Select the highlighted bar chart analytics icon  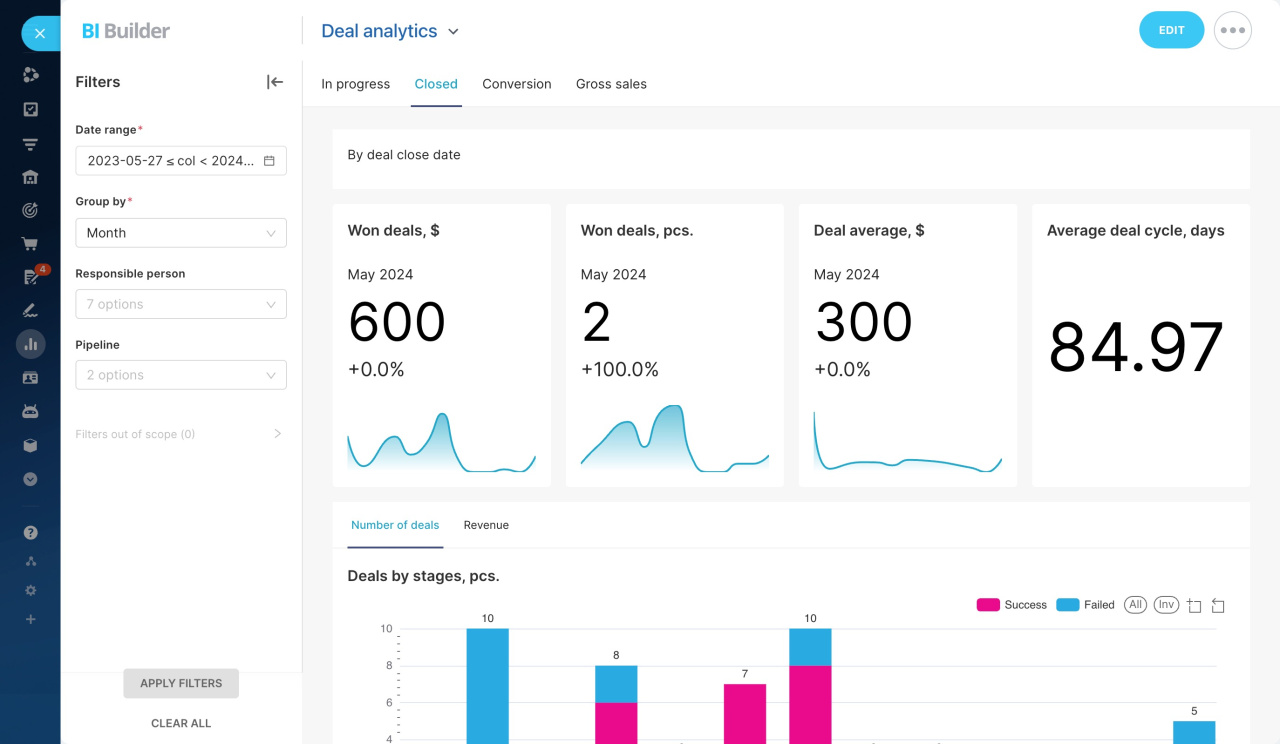[x=31, y=344]
